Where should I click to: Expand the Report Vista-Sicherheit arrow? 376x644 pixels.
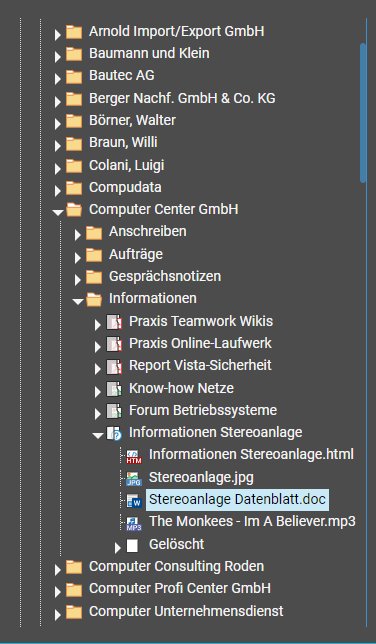coord(97,369)
